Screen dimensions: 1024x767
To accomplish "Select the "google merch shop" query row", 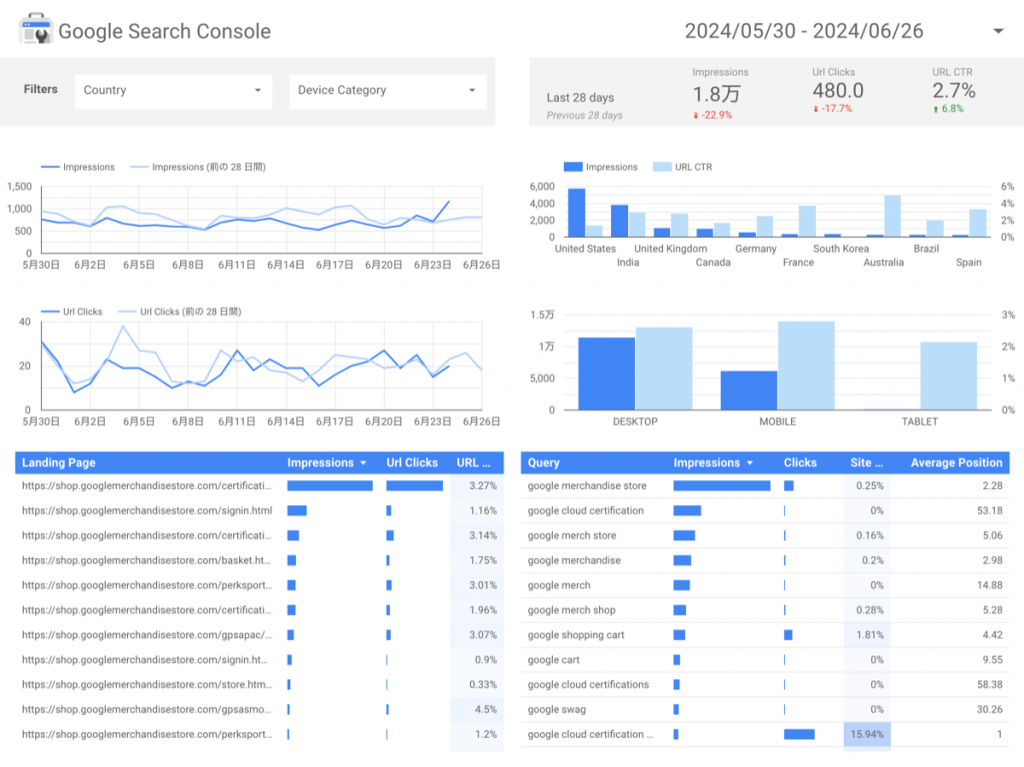I will [765, 610].
